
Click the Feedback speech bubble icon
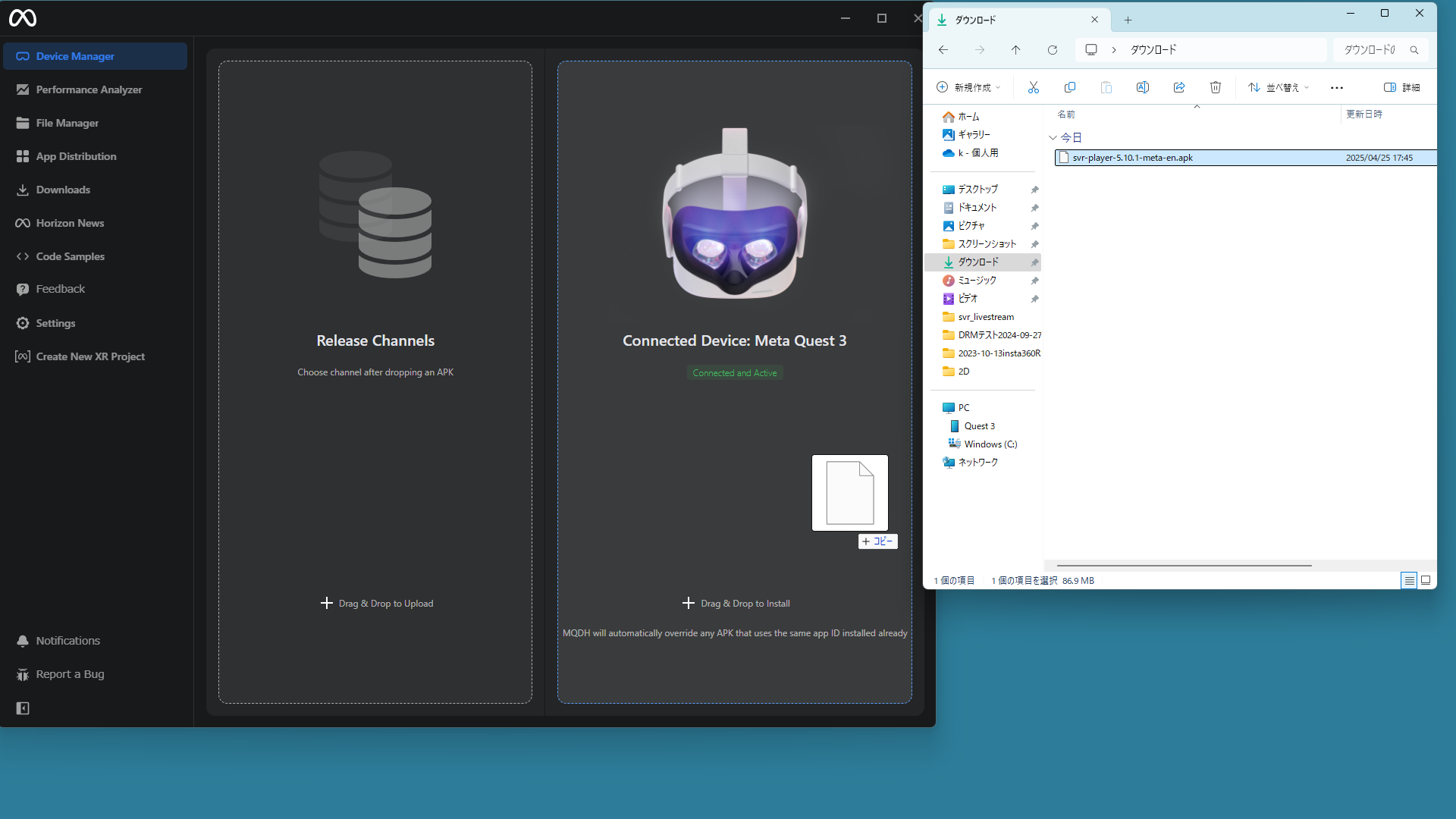pos(23,289)
